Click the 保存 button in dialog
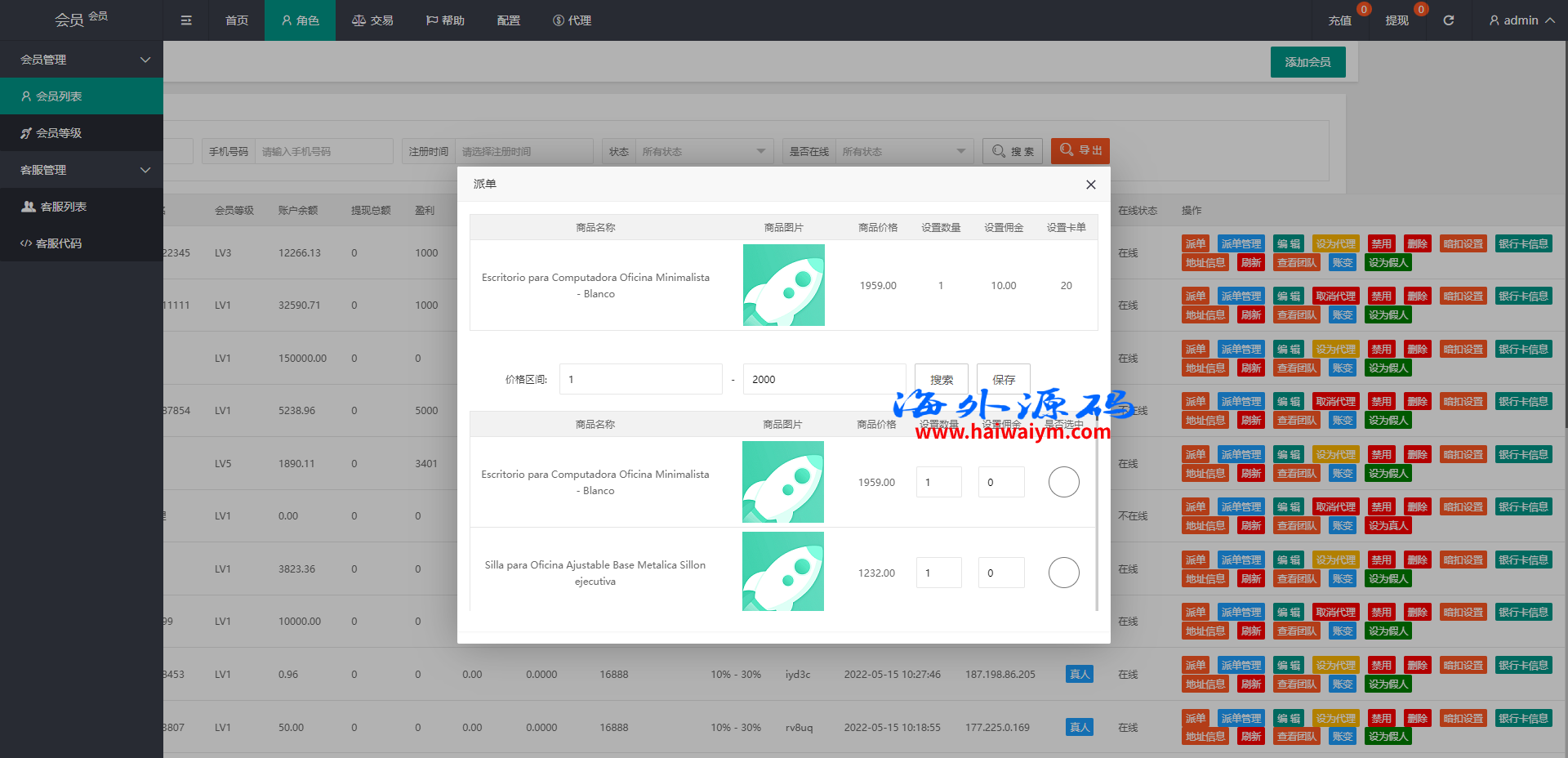1568x758 pixels. click(1003, 380)
